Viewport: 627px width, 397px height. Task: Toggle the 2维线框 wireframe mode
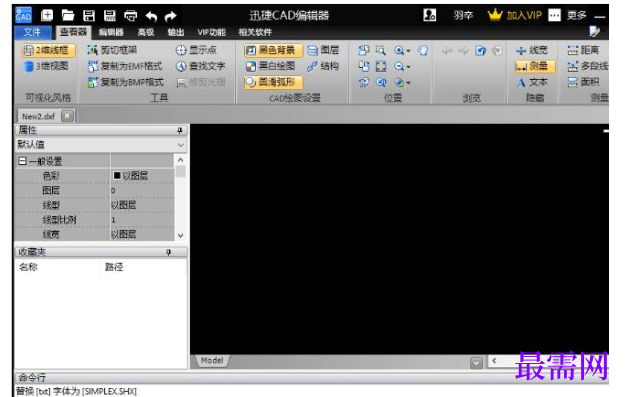coord(48,50)
